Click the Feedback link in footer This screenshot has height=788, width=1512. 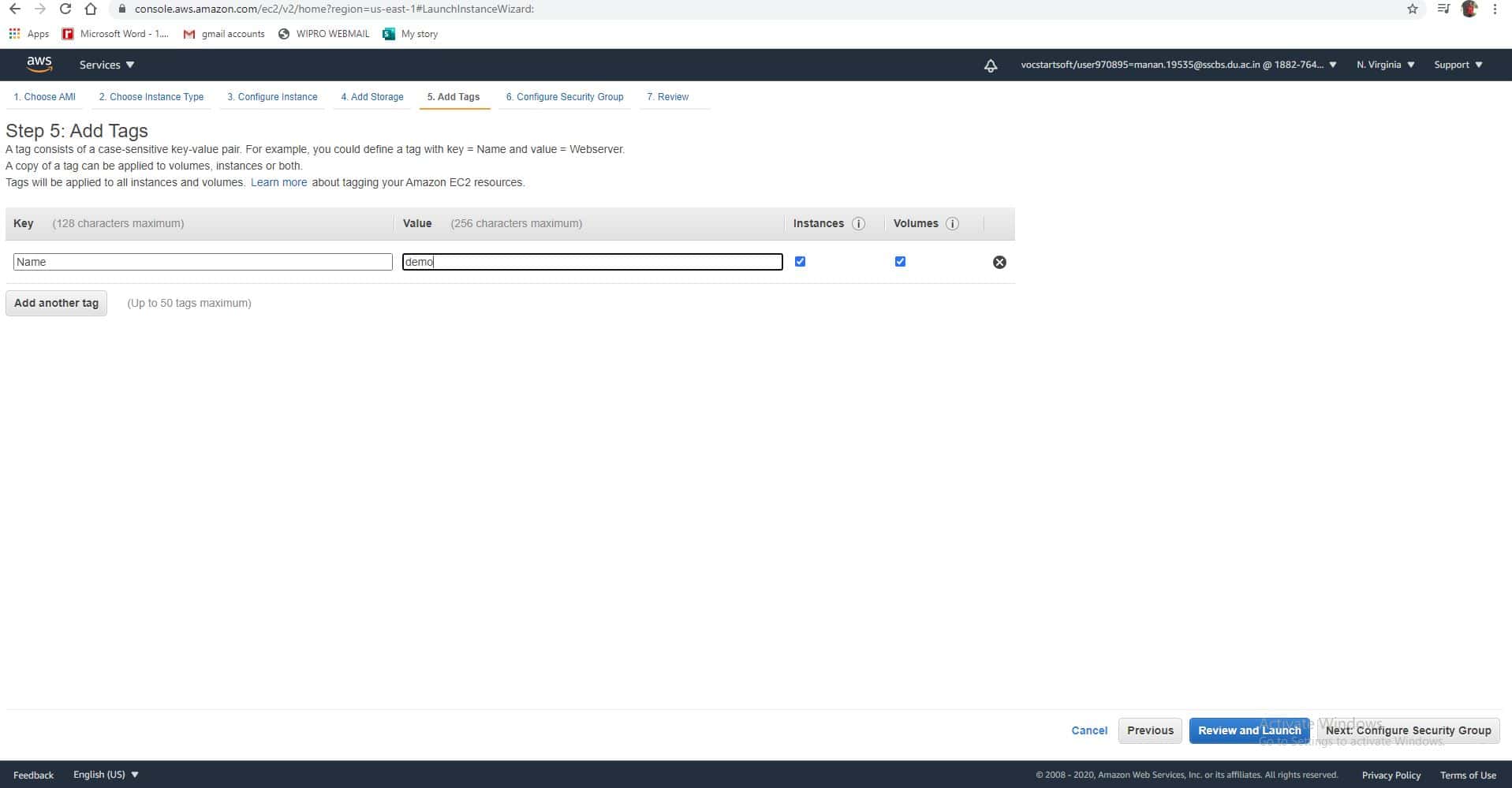33,775
